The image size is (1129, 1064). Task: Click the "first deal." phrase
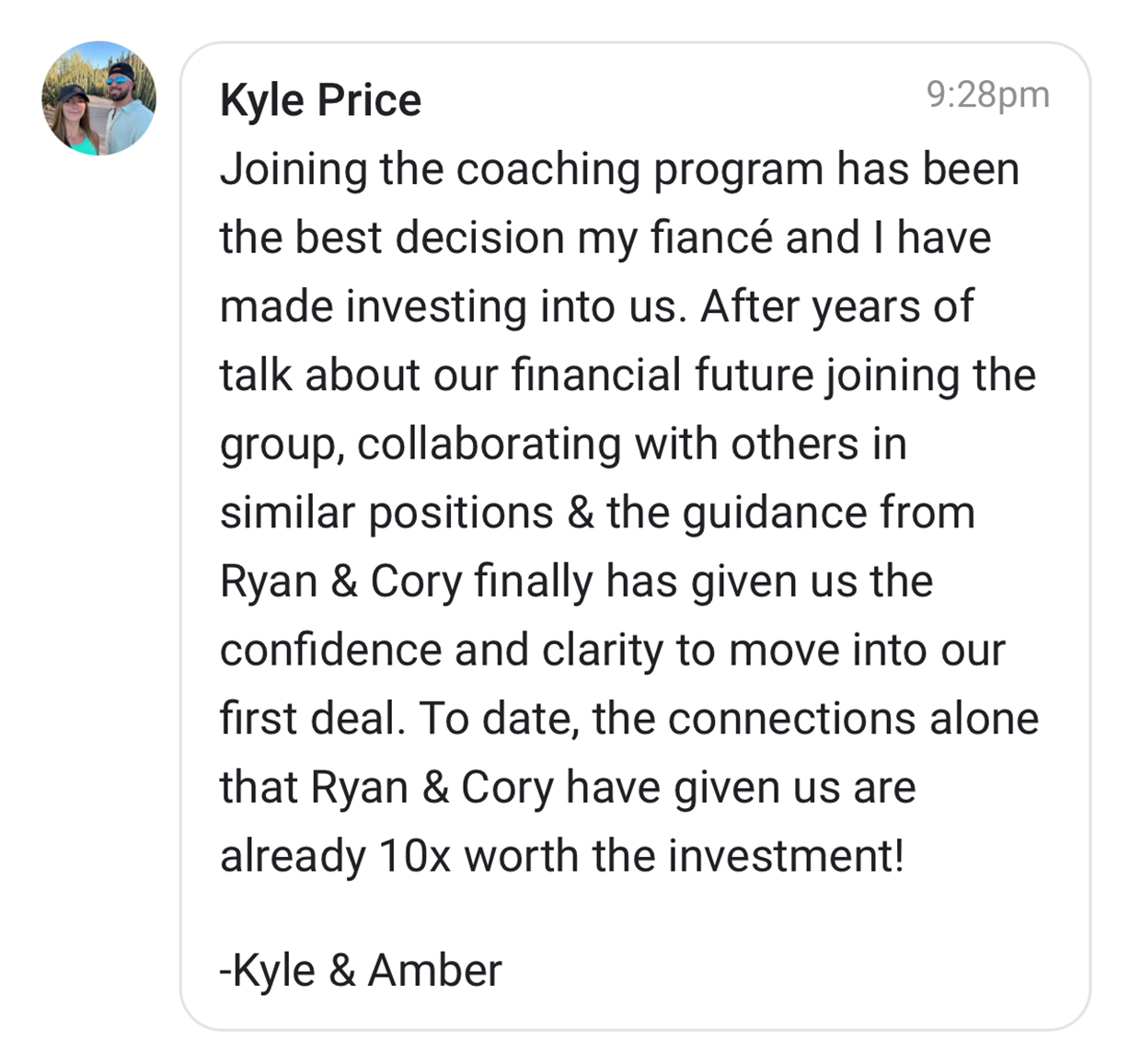point(311,719)
